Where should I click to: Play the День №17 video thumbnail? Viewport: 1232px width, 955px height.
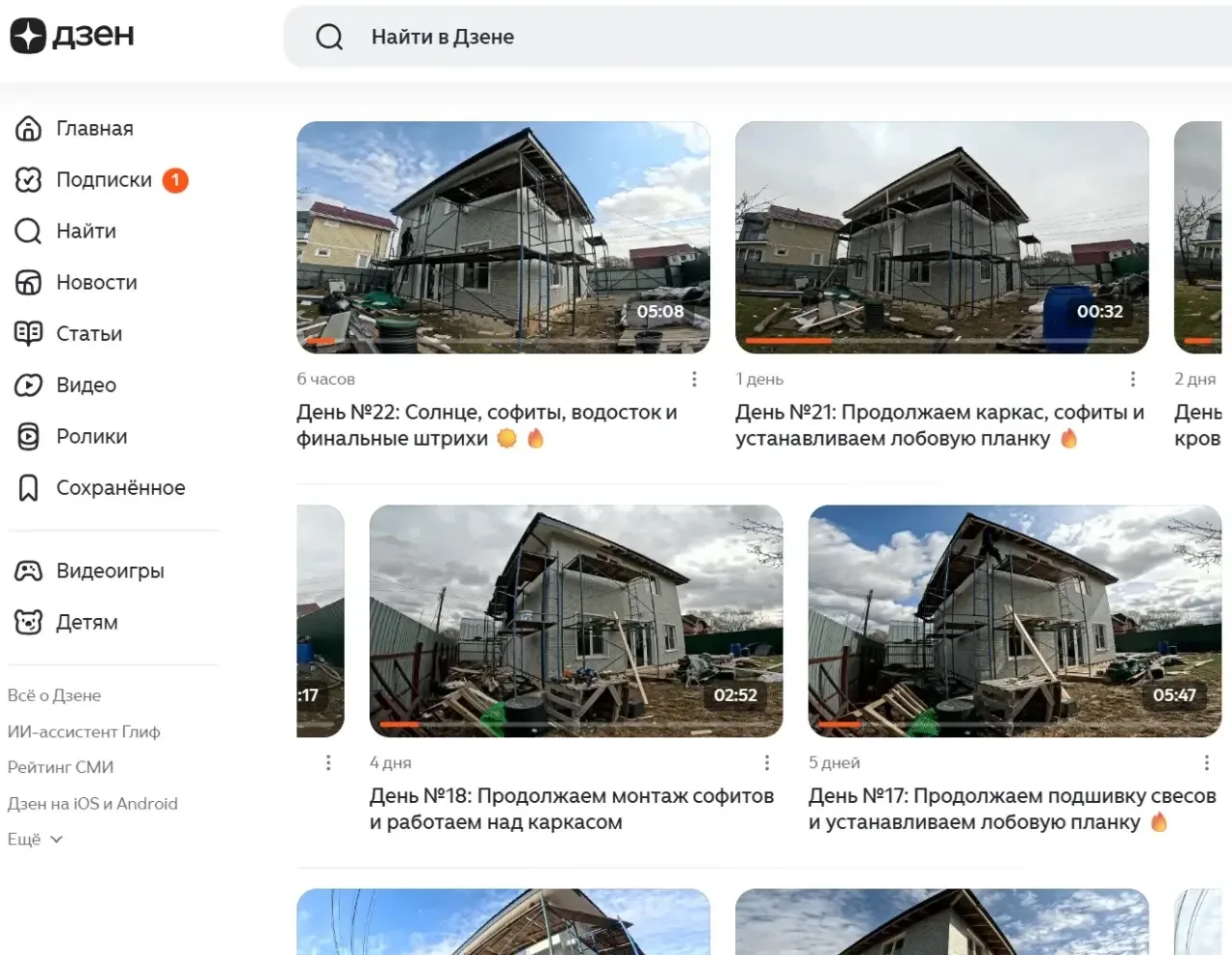pos(1015,621)
